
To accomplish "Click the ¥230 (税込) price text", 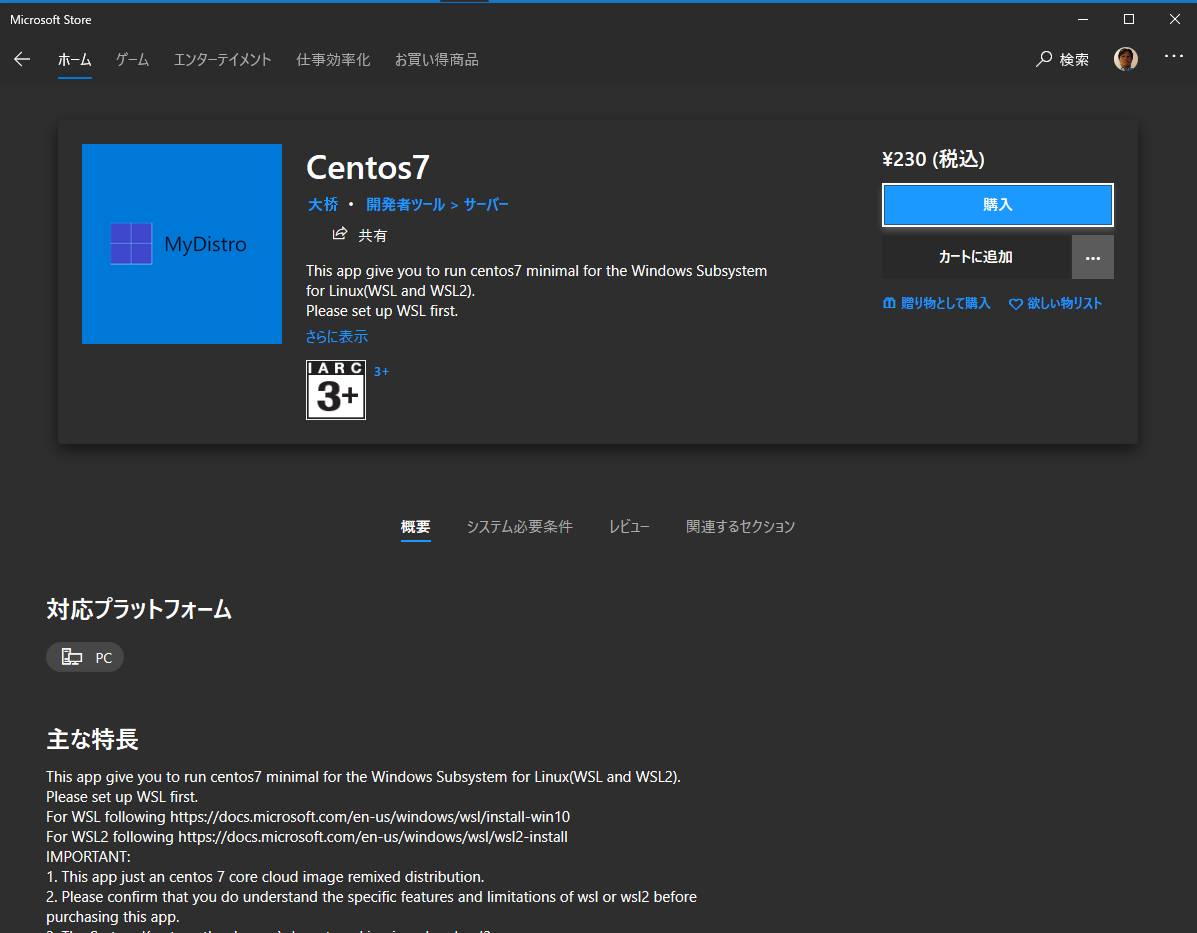I will 933,159.
